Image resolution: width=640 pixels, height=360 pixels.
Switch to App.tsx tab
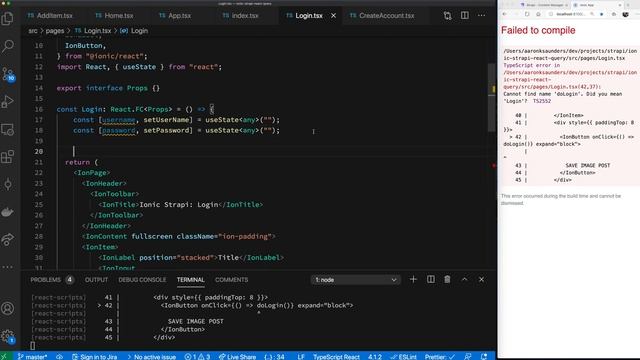(175, 16)
